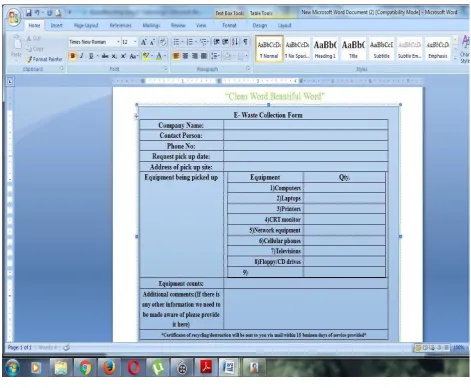Click the Windows Start button

coord(12,368)
